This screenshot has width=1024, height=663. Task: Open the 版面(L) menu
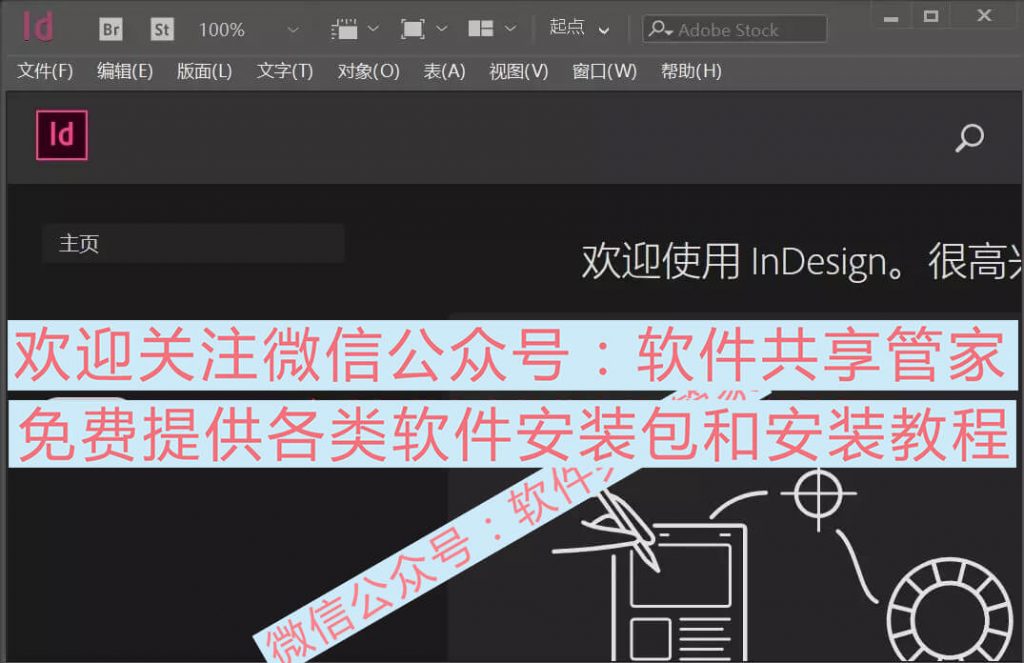coord(204,71)
